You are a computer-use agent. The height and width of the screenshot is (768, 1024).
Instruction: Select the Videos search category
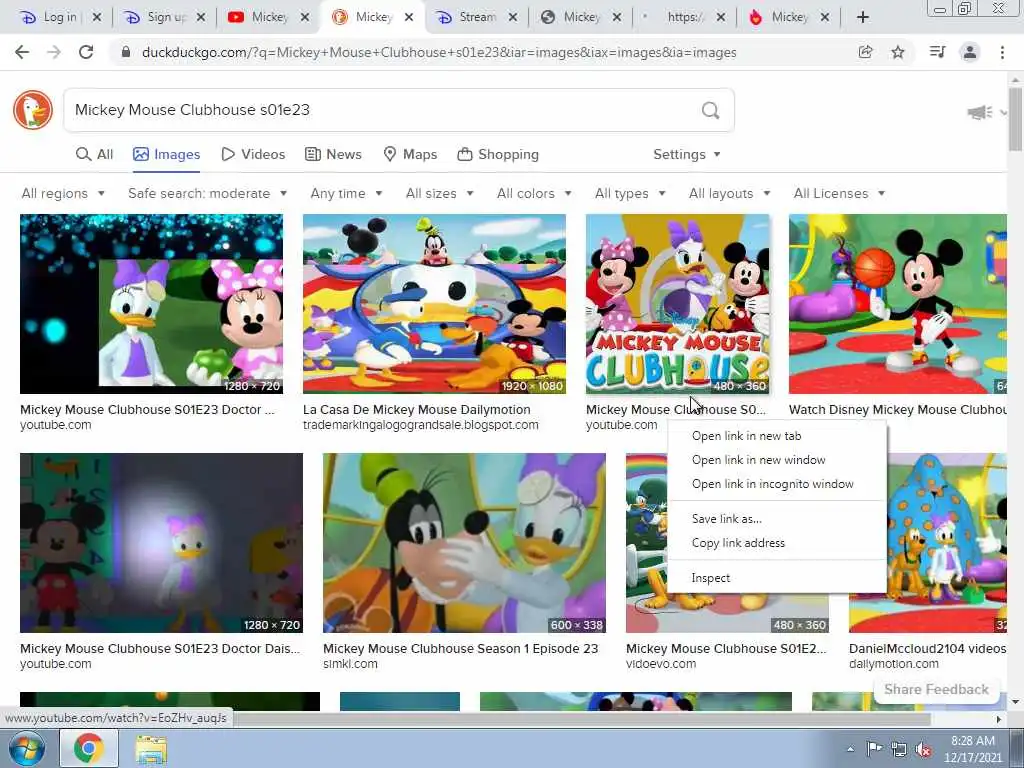[253, 154]
